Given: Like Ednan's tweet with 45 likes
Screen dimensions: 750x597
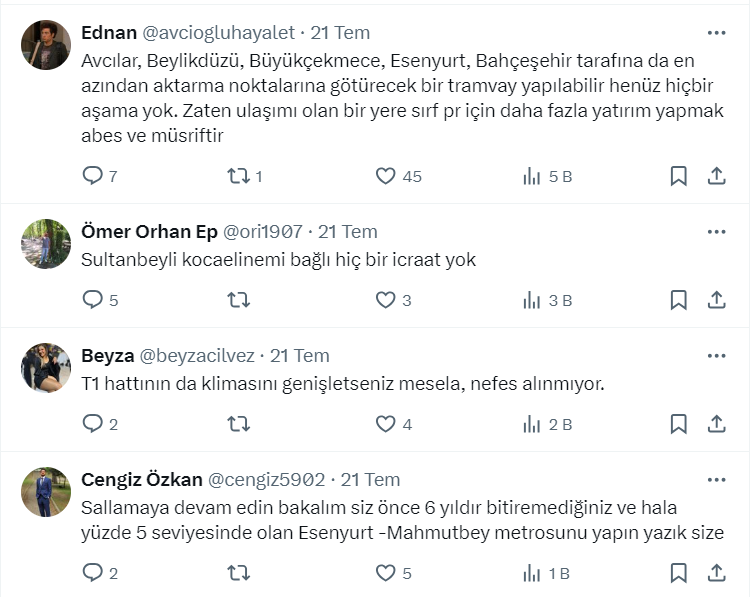Looking at the screenshot, I should [x=386, y=176].
